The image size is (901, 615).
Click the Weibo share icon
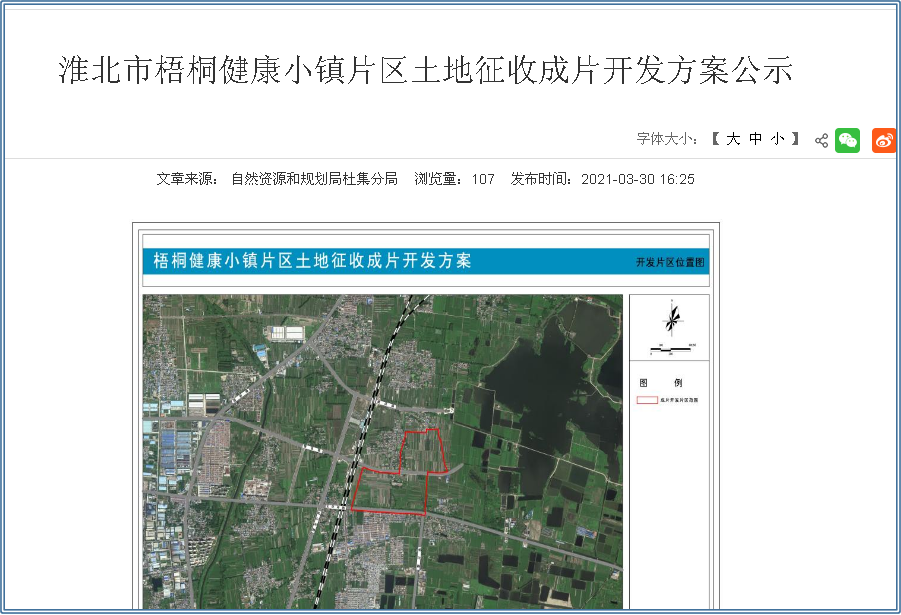point(883,140)
